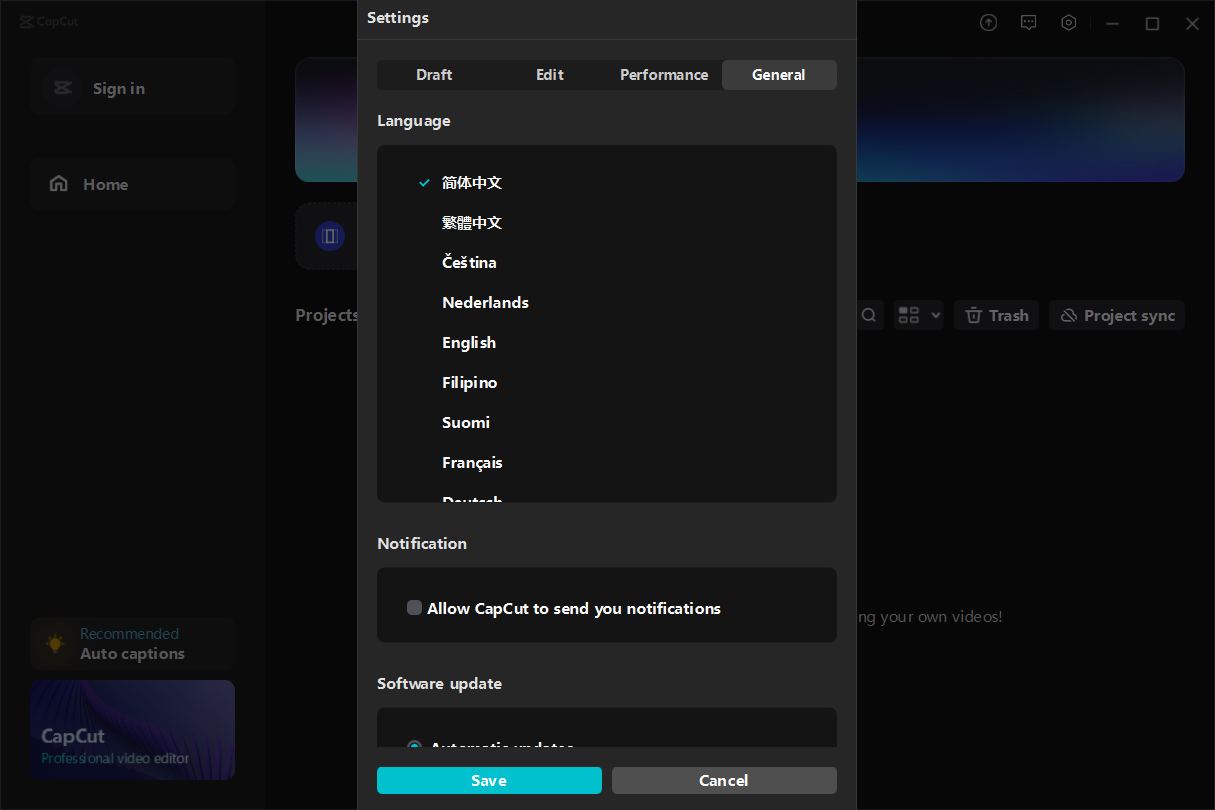
Task: Switch to the Draft settings tab
Action: [x=434, y=75]
